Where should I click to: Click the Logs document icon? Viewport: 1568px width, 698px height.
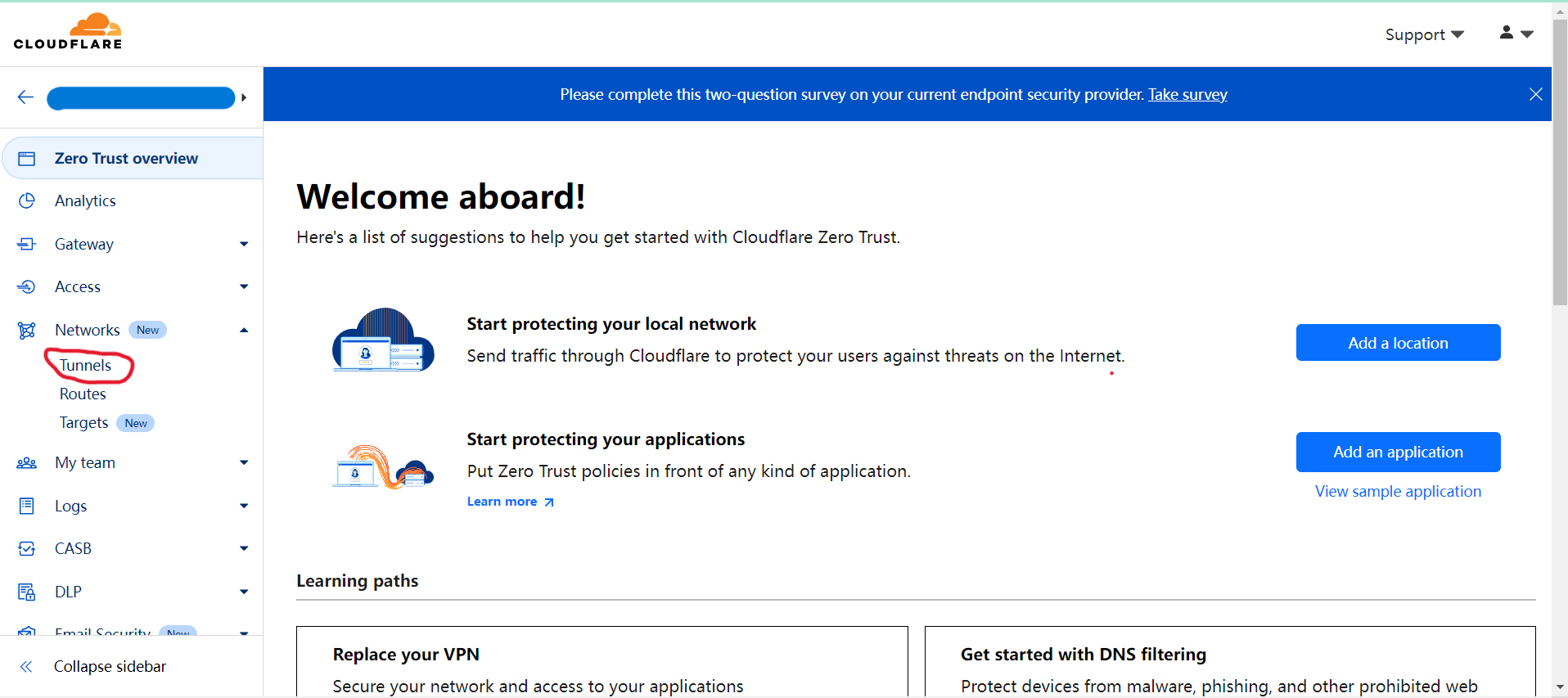tap(27, 506)
